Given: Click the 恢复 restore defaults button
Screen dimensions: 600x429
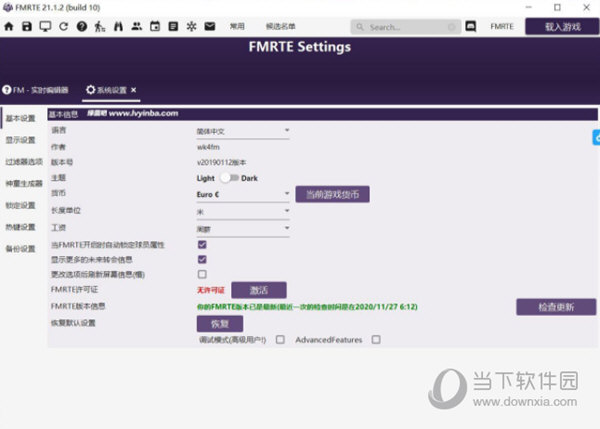Looking at the screenshot, I should pyautogui.click(x=220, y=324).
